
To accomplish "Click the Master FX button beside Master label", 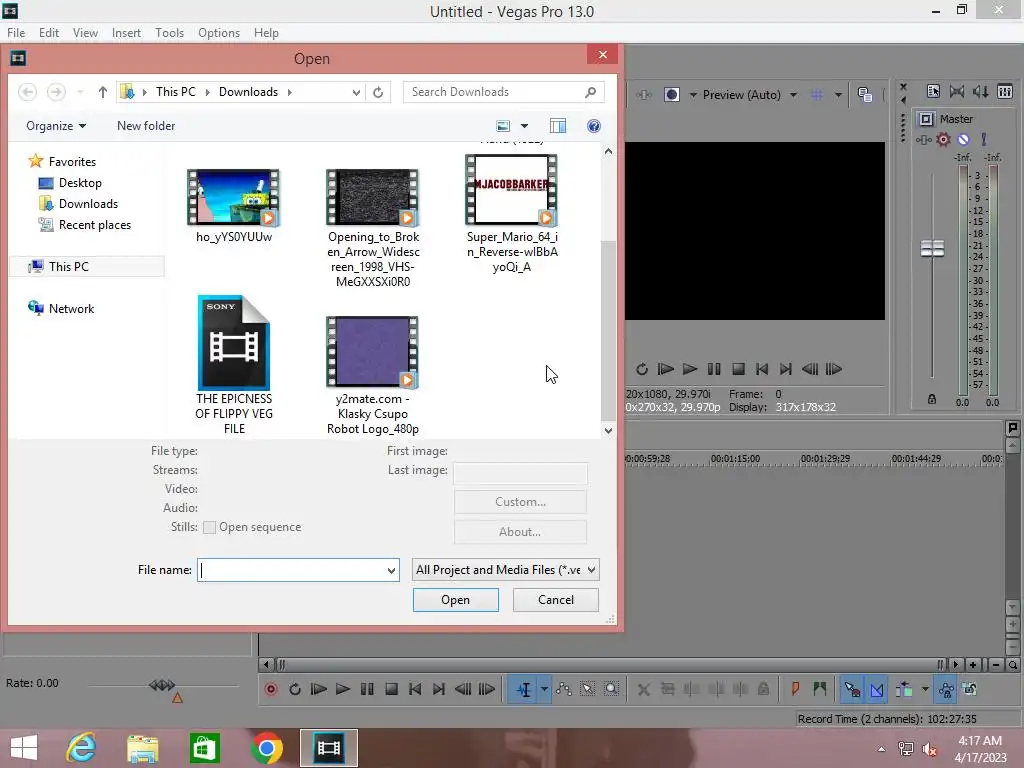I will (926, 119).
